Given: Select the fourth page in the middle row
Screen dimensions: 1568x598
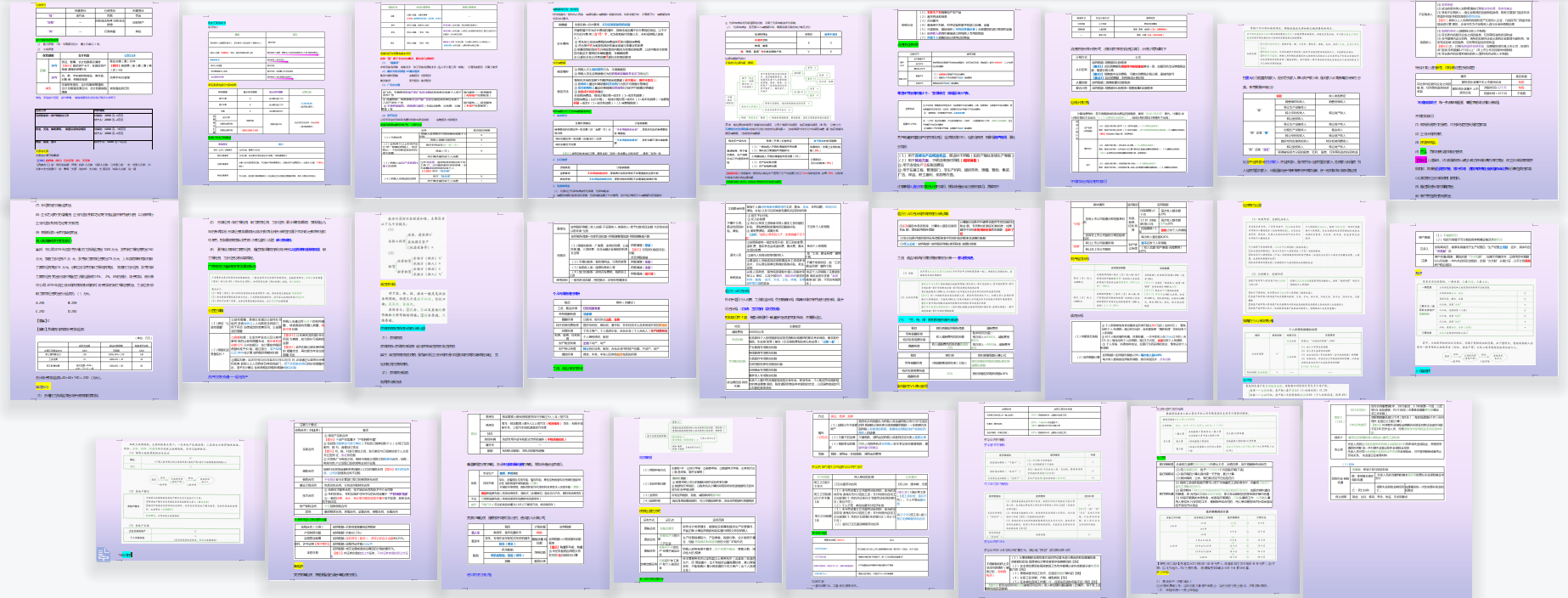Looking at the screenshot, I should click(x=611, y=300).
